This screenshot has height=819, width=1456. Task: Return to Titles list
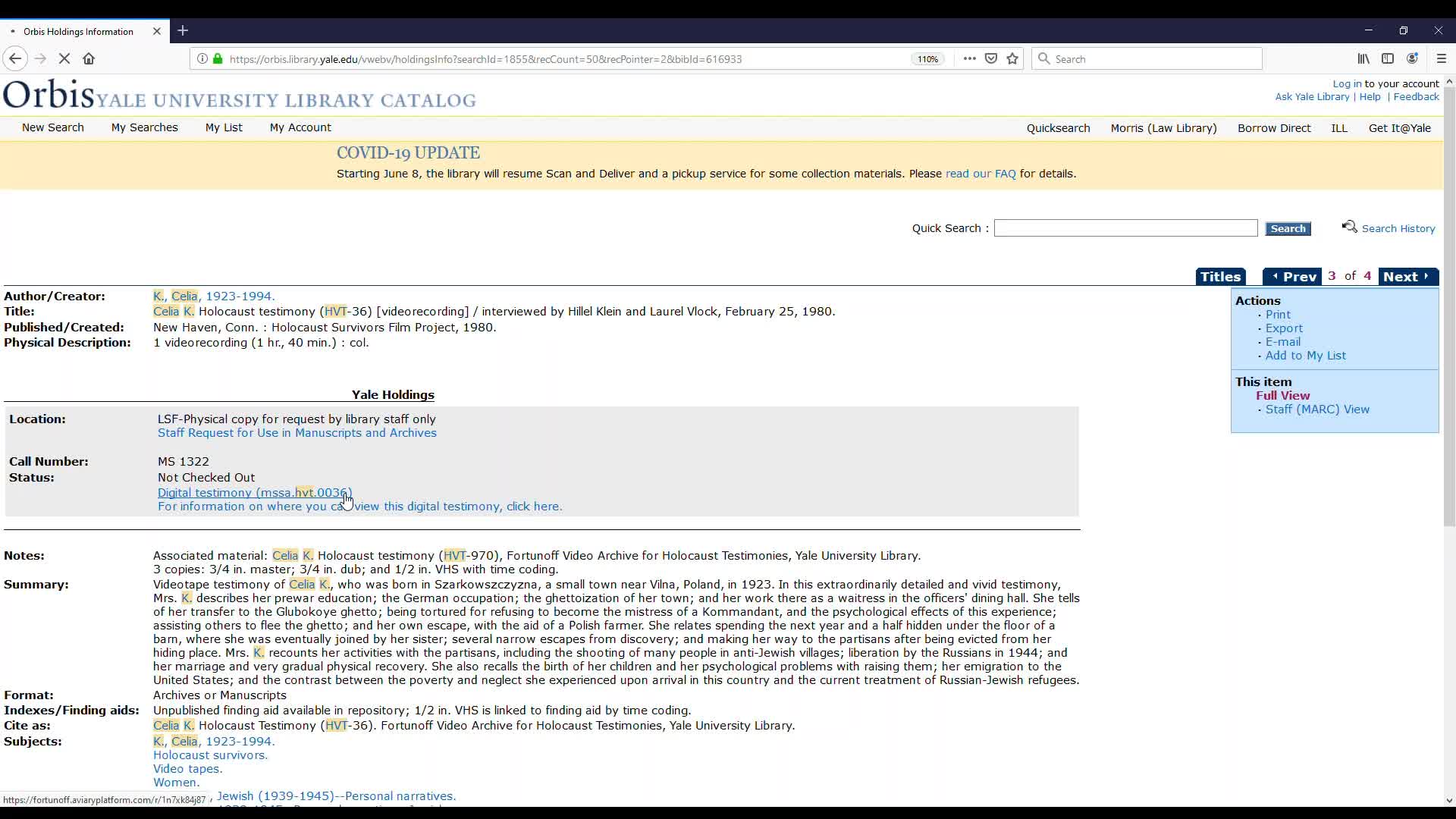point(1220,277)
